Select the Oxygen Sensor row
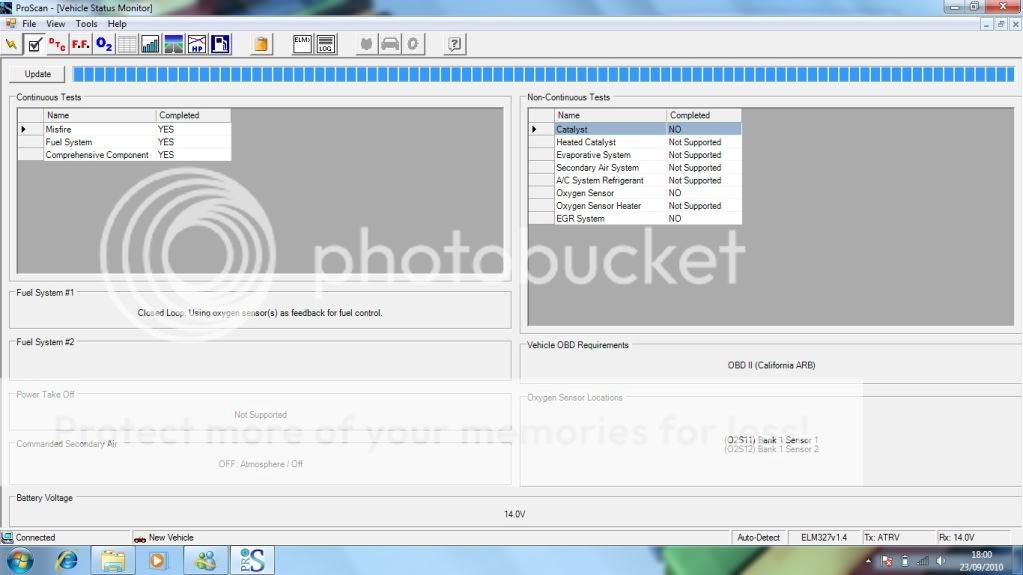 click(635, 193)
